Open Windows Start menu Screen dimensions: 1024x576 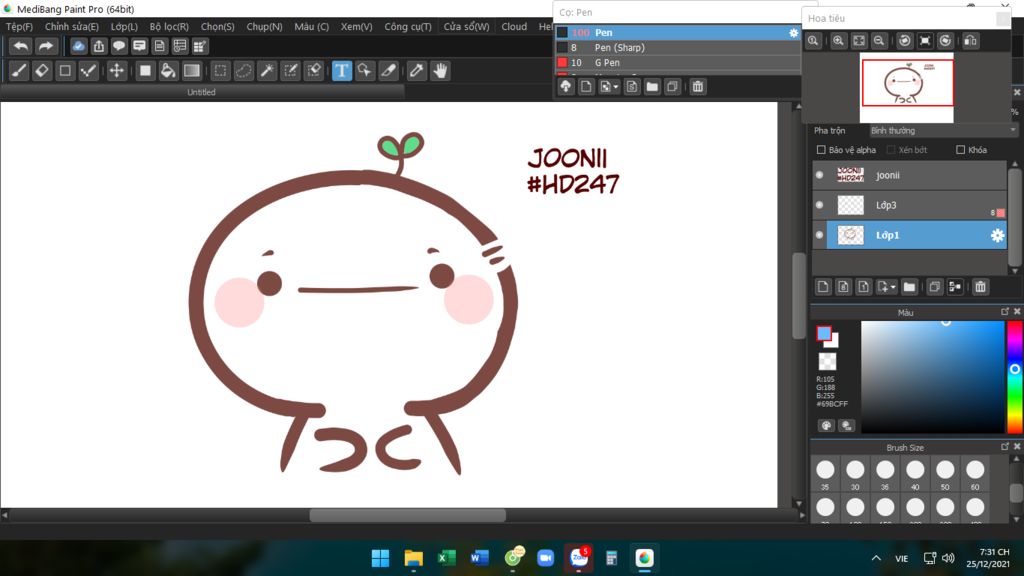point(380,558)
